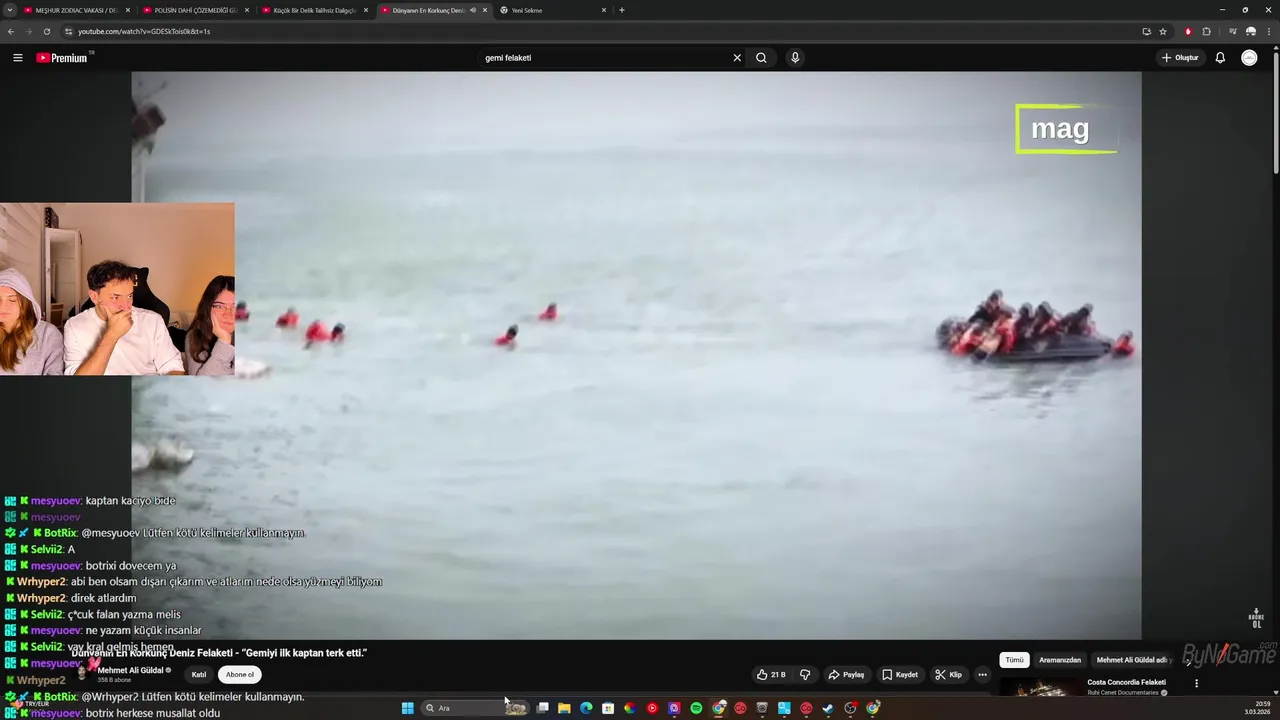Clear the search text with the X

point(737,58)
